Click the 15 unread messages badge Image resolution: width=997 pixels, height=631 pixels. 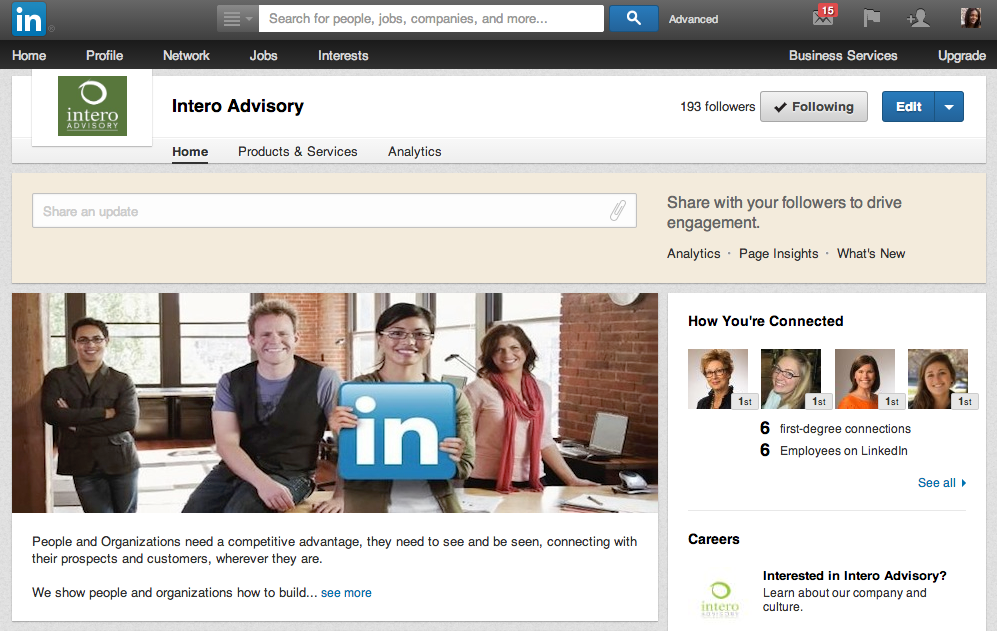(827, 10)
